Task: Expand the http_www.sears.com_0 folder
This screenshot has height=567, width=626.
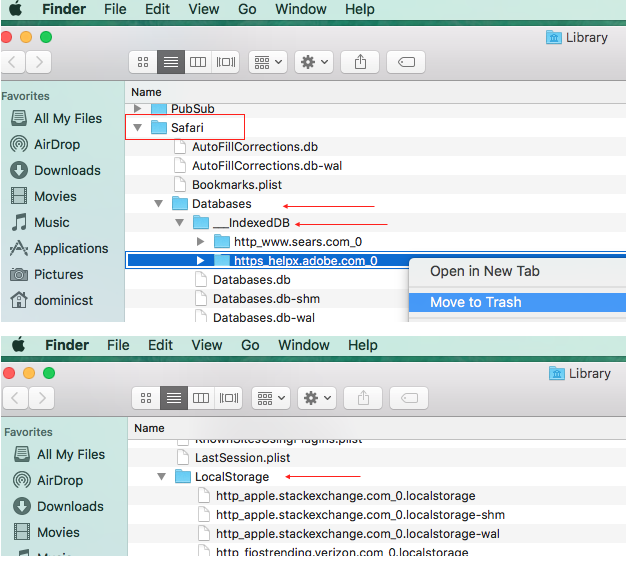Action: coord(200,242)
